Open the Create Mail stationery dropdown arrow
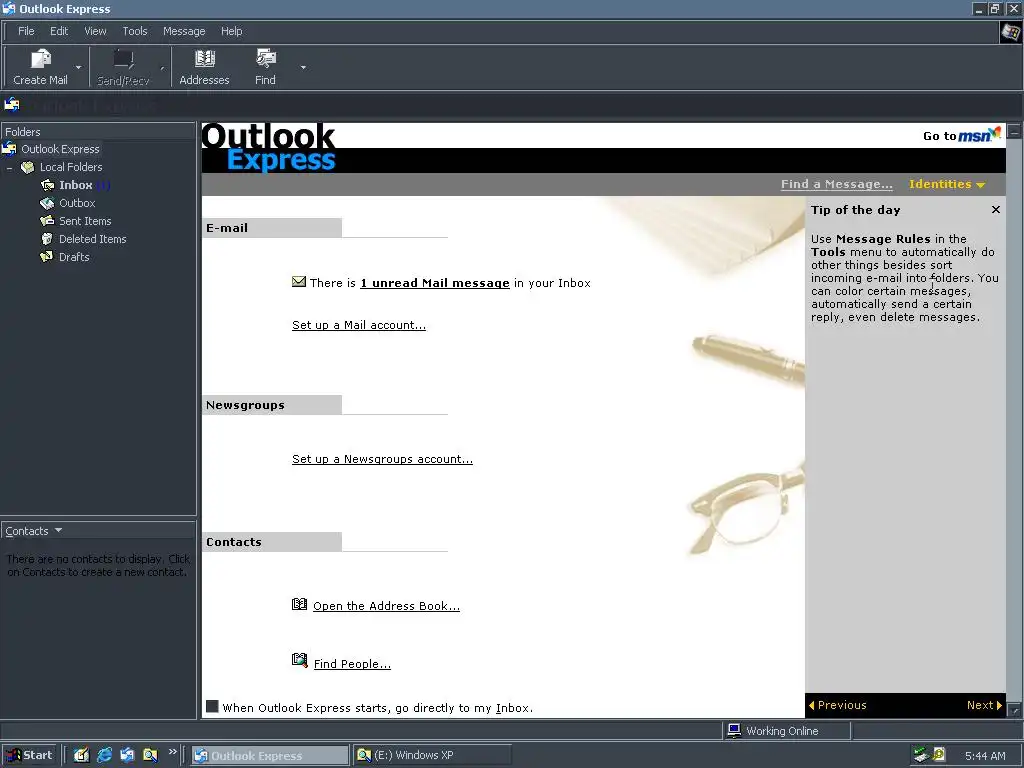 point(78,67)
